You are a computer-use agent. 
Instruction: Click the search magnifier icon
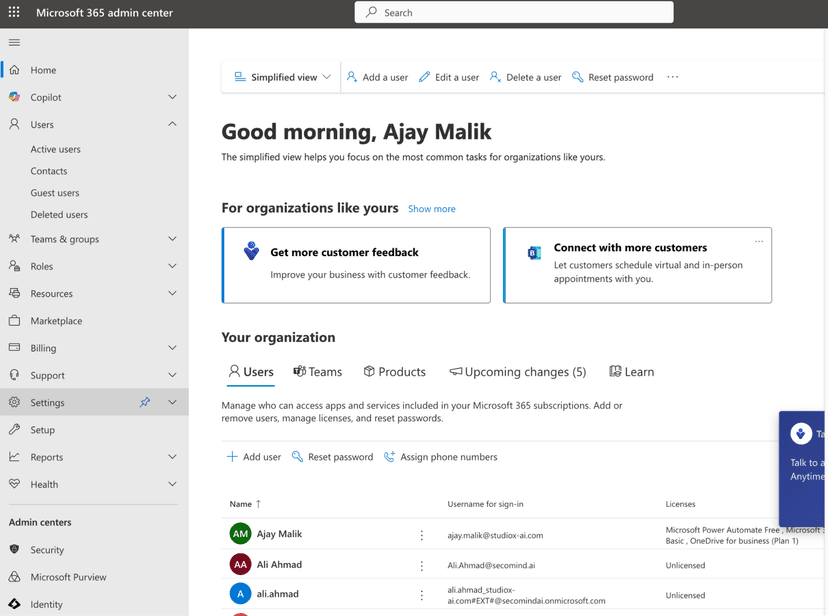(x=370, y=12)
